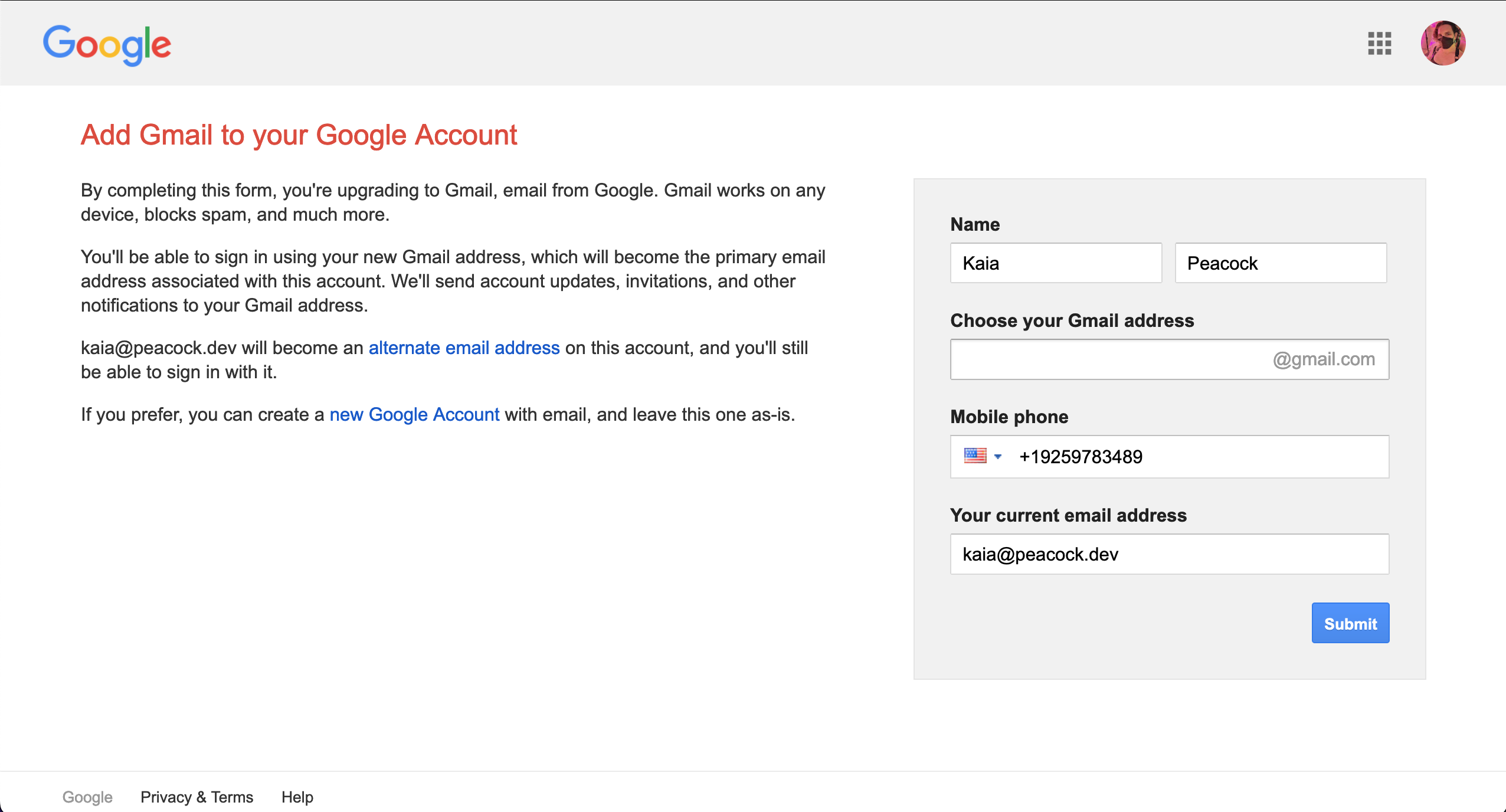Focus the Gmail address input field
Screen dimensions: 1506x812
1170,359
